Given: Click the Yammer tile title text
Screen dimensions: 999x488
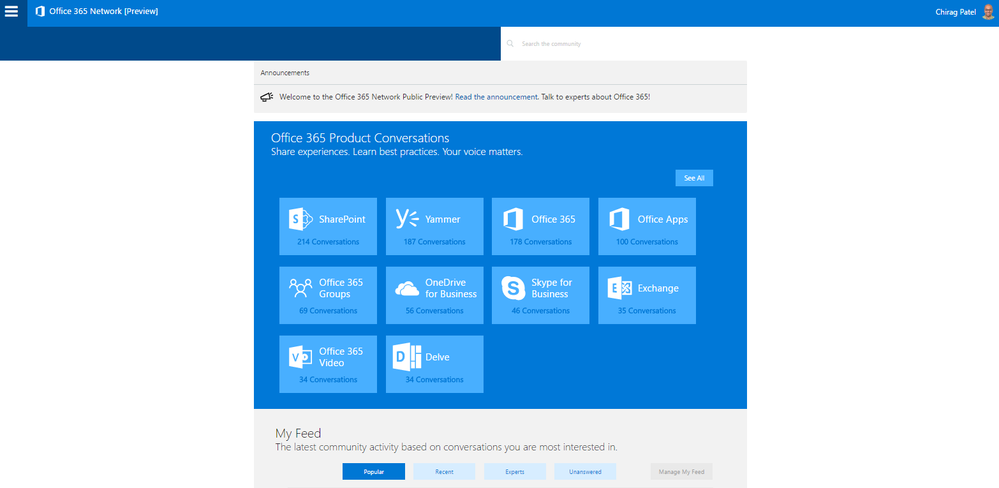Looking at the screenshot, I should tap(443, 219).
